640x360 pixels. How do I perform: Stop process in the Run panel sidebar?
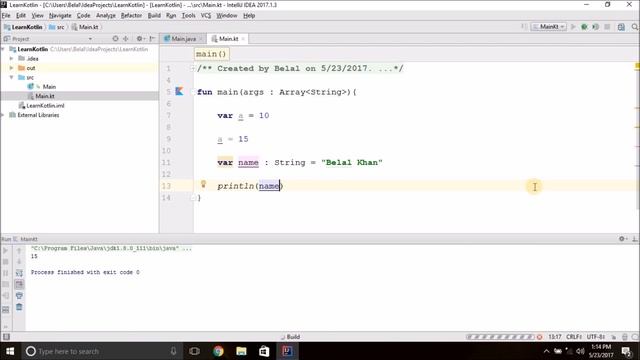tap(6, 262)
